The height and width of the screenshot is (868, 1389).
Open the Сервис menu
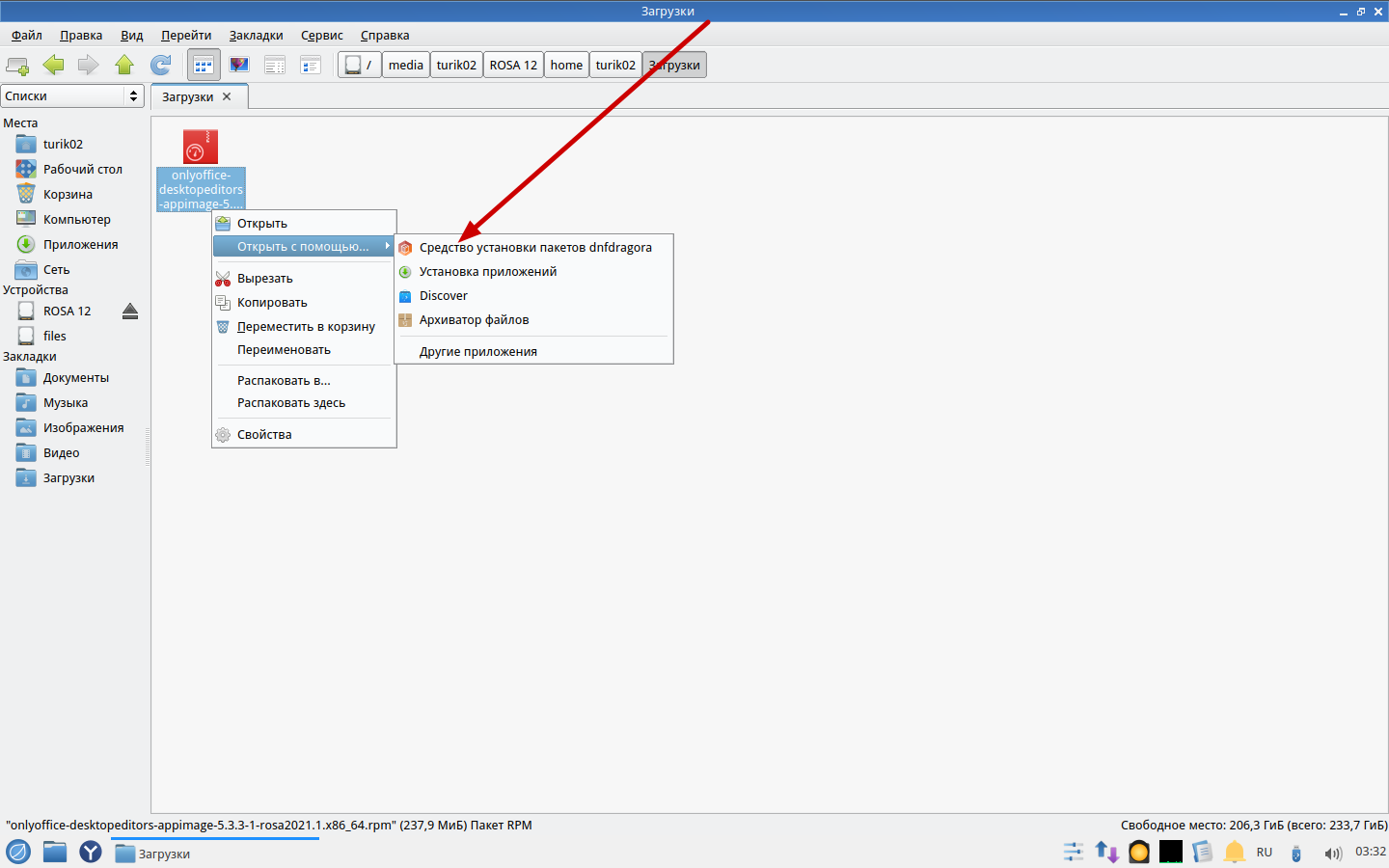tap(322, 36)
